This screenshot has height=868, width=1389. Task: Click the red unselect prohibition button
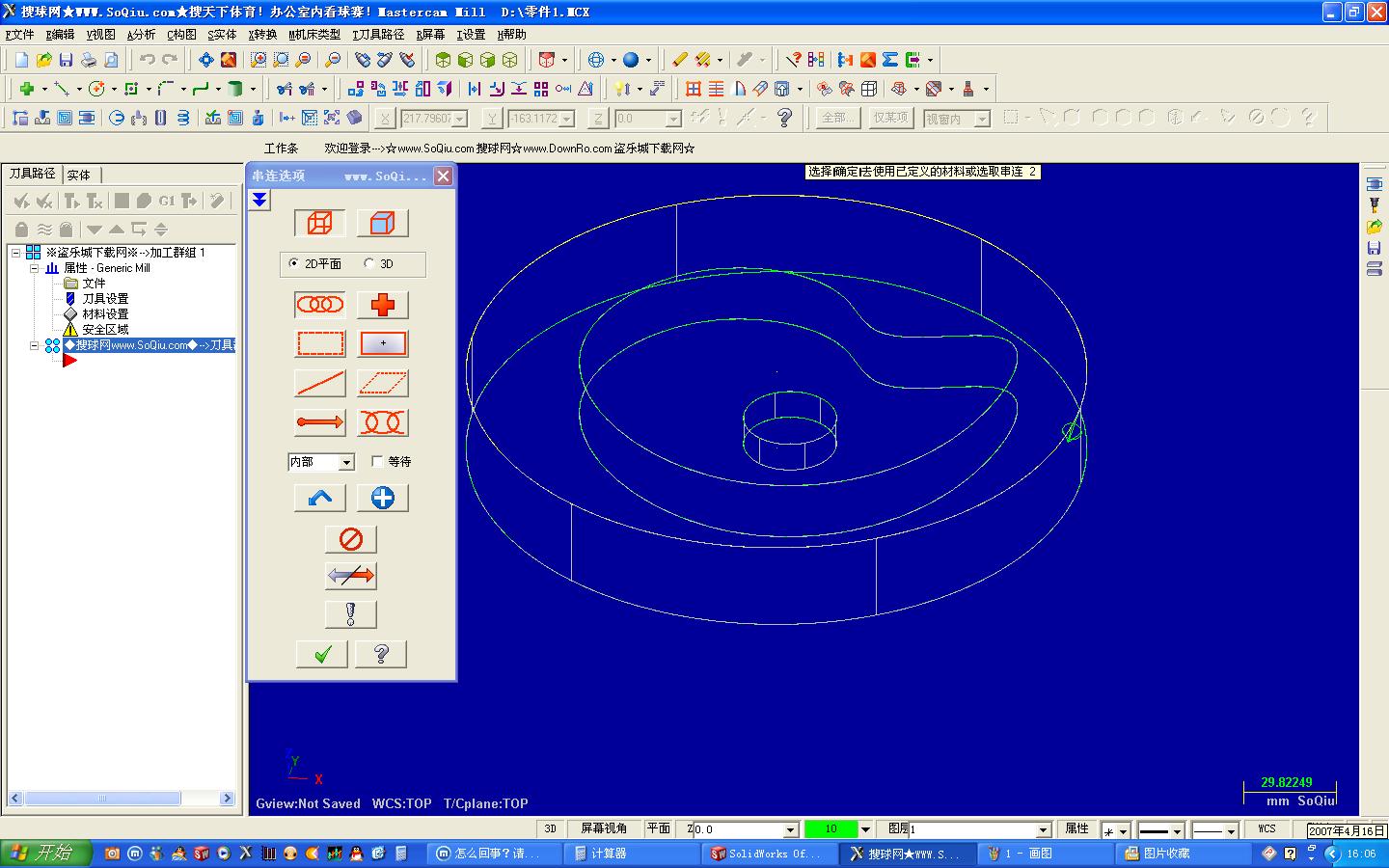click(351, 539)
